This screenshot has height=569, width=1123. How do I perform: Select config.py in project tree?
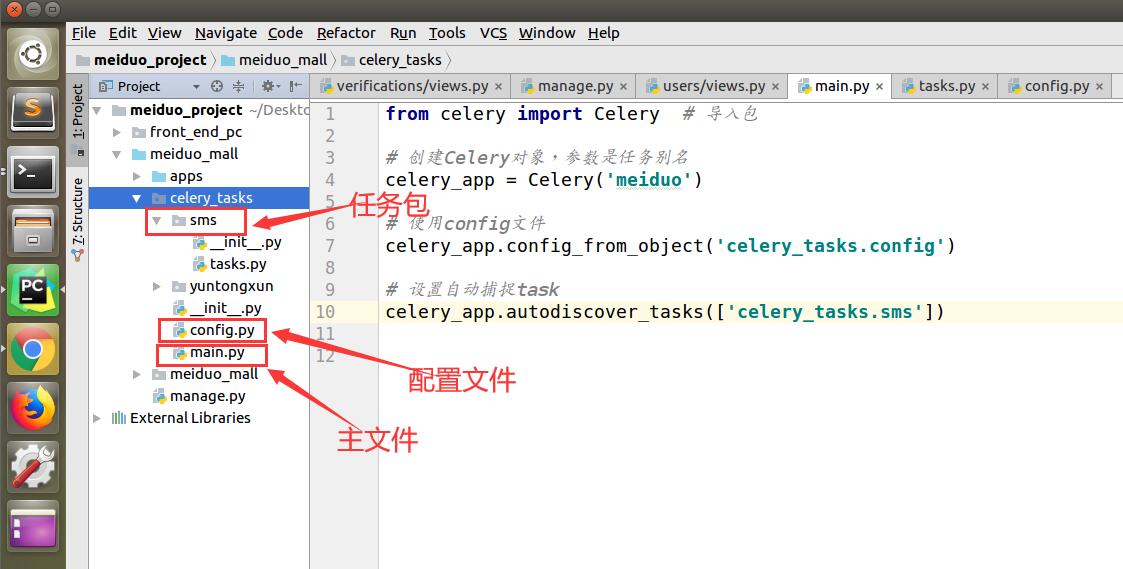(215, 330)
